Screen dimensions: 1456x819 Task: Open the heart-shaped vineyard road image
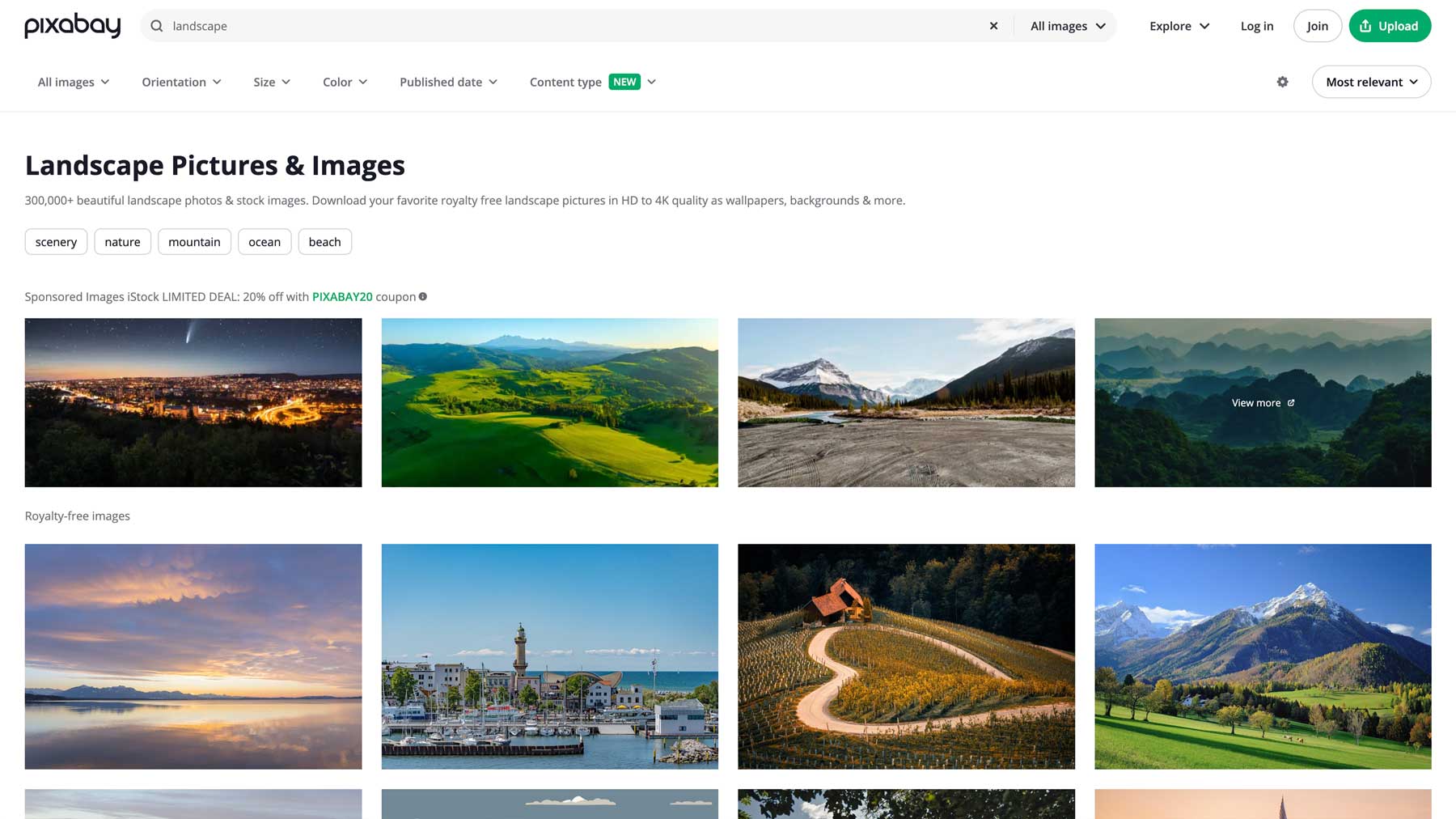point(906,656)
